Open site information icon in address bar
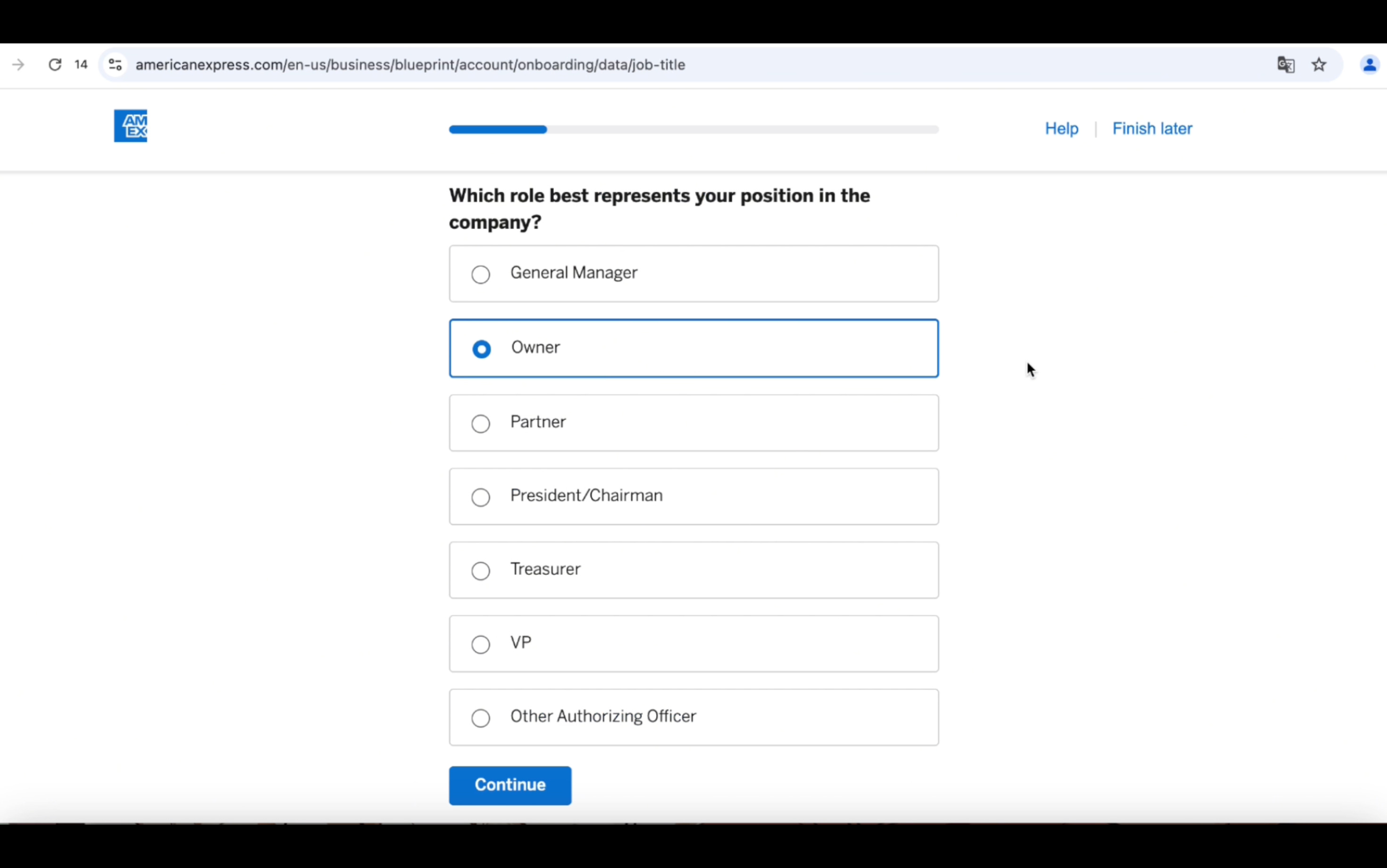Screen dimensions: 1387x868 116,65
